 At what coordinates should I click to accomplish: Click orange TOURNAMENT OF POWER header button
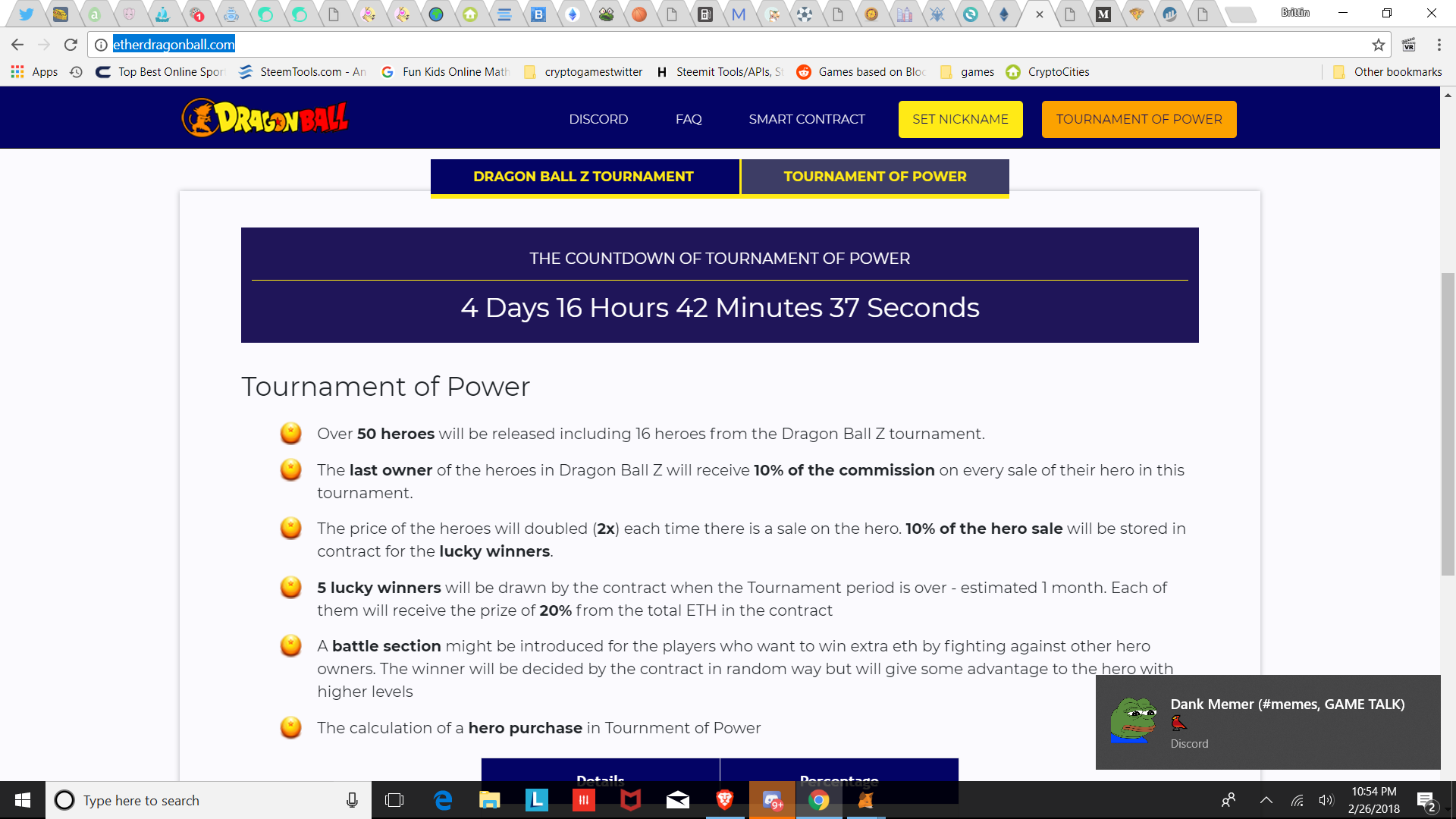(1139, 119)
